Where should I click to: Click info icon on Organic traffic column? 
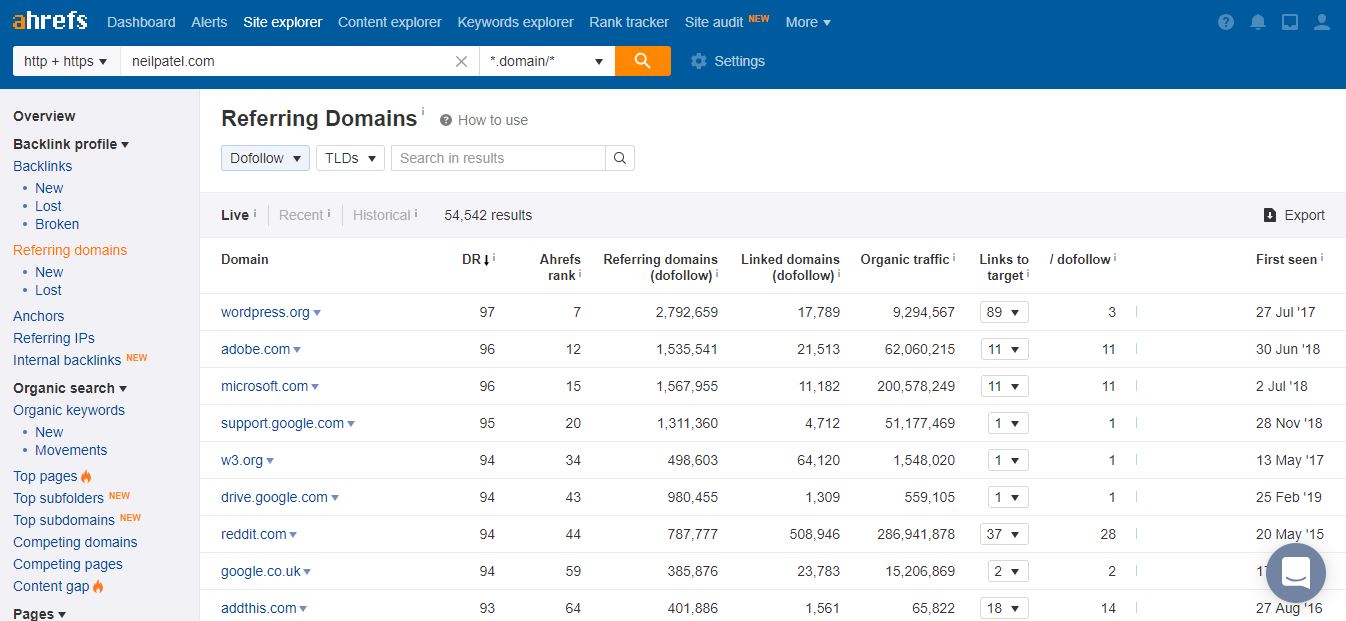(x=955, y=257)
